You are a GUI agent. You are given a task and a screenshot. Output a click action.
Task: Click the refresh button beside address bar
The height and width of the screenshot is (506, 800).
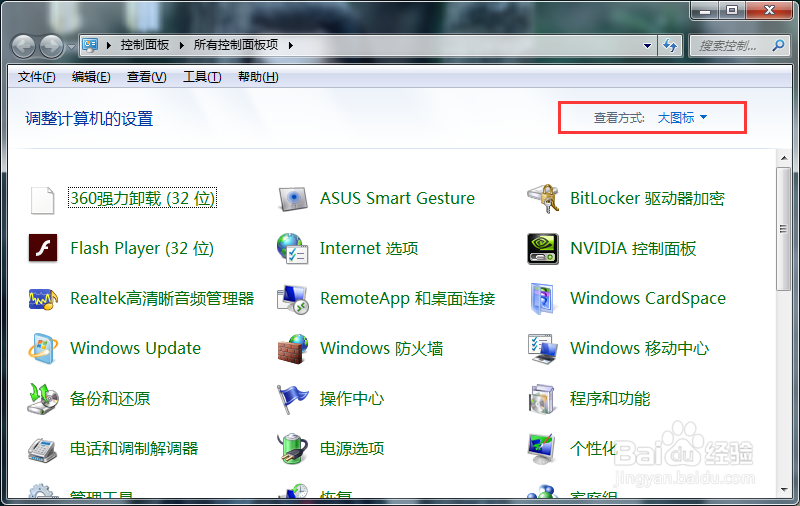pyautogui.click(x=670, y=45)
